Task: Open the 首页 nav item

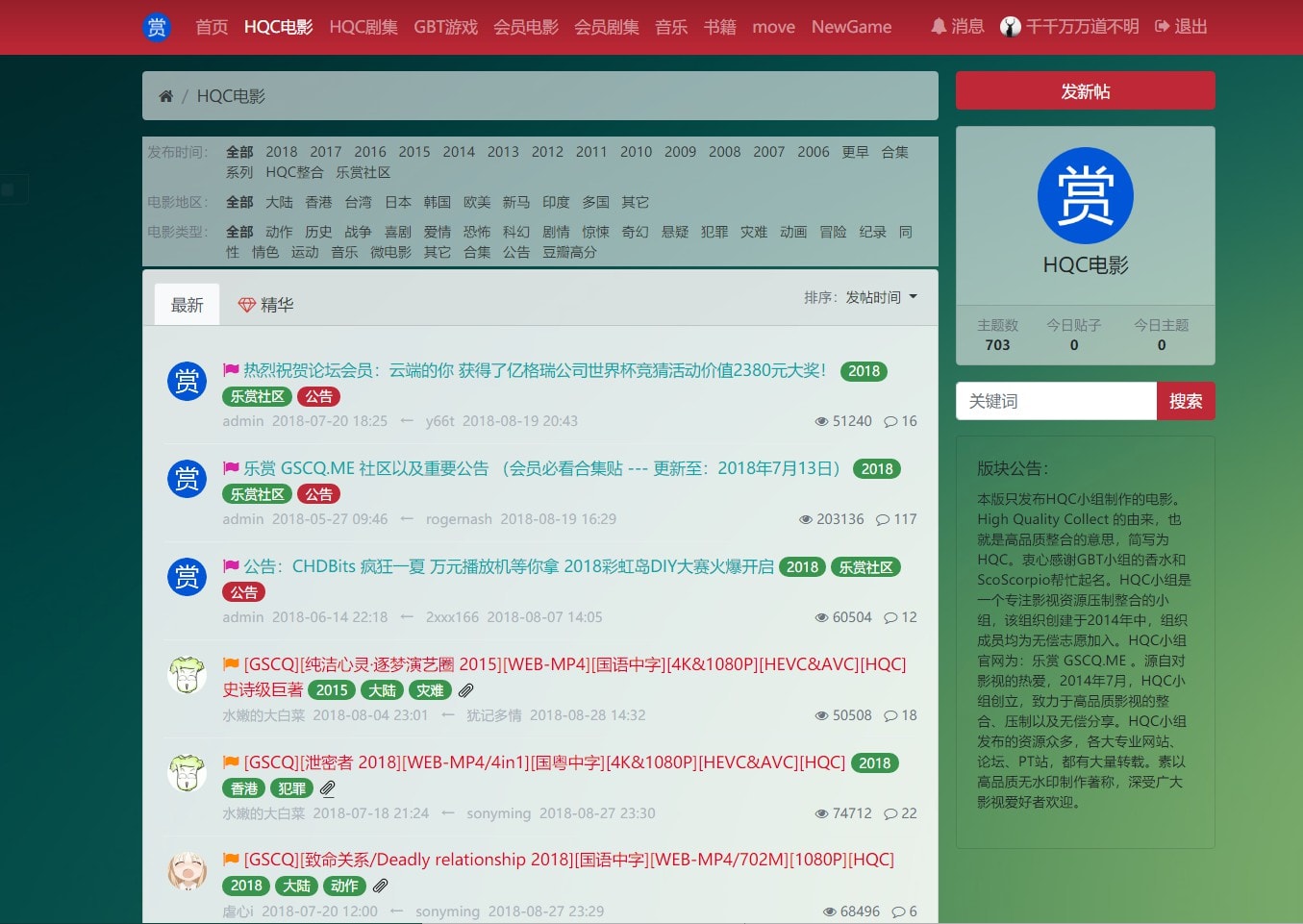Action: (212, 27)
